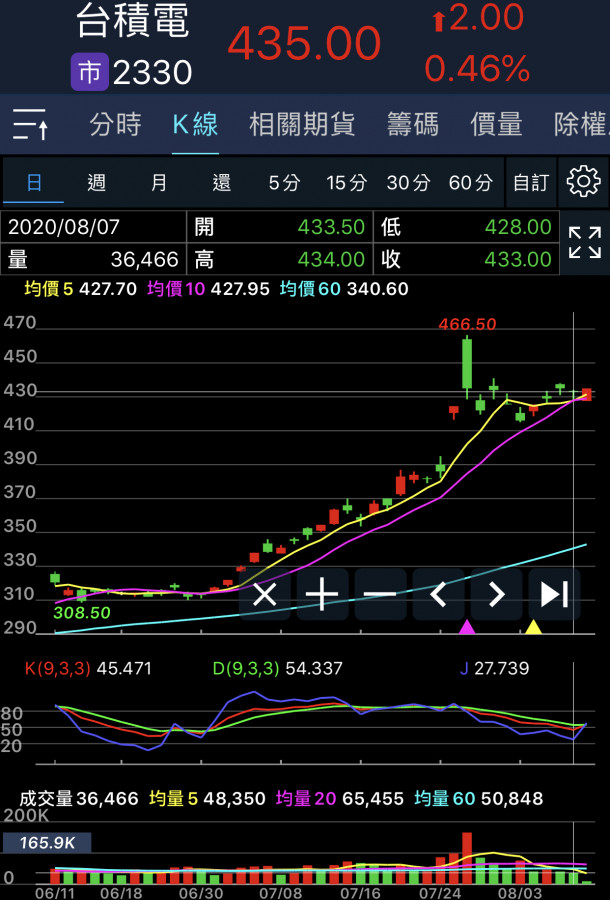Open the 自訂 custom period option

click(530, 183)
